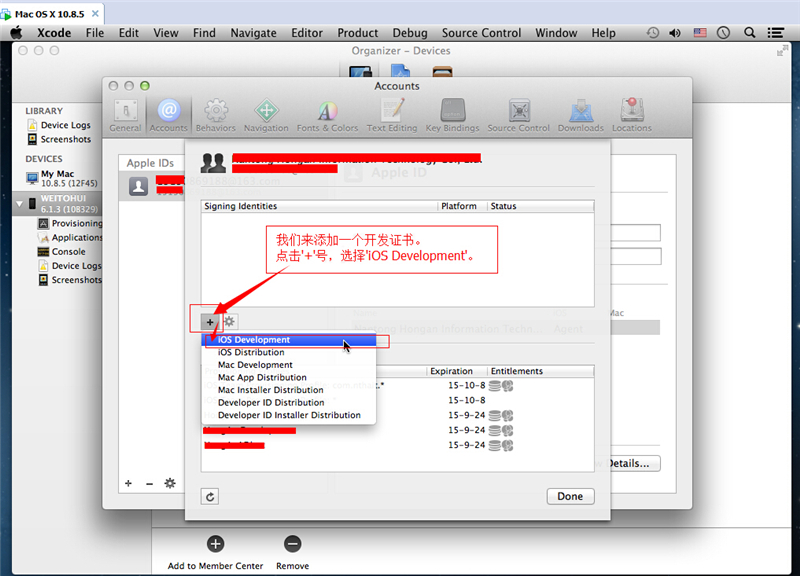
Task: Choose Mac App Distribution from the menu
Action: pos(289,378)
